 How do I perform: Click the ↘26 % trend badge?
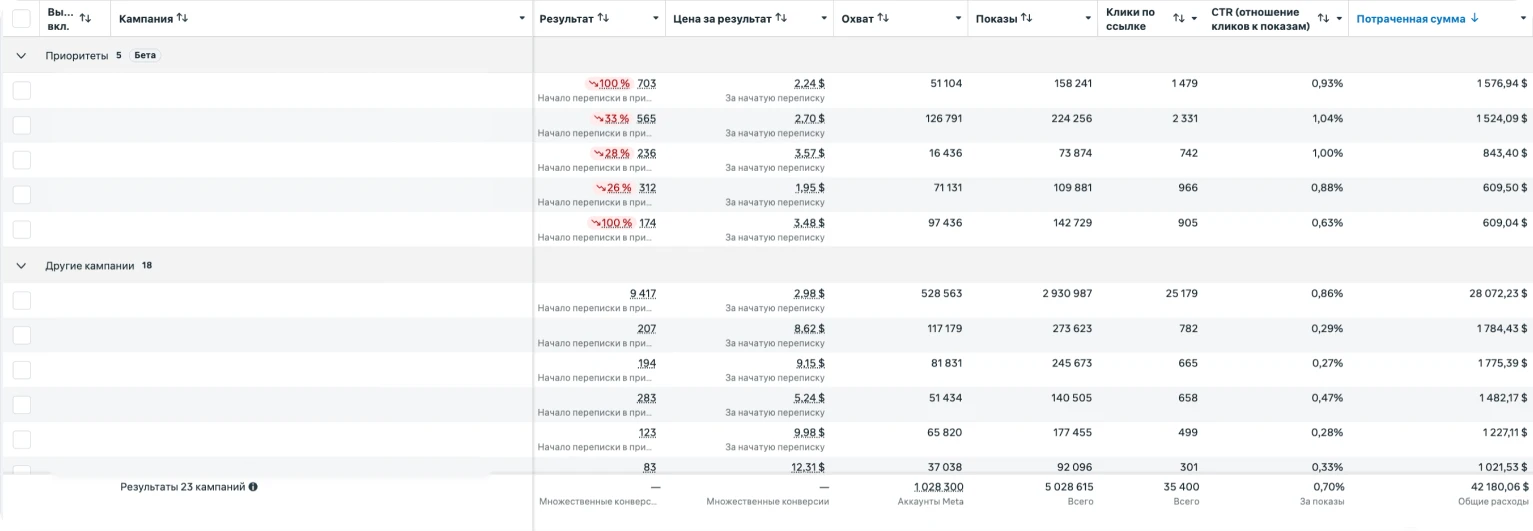(x=613, y=188)
